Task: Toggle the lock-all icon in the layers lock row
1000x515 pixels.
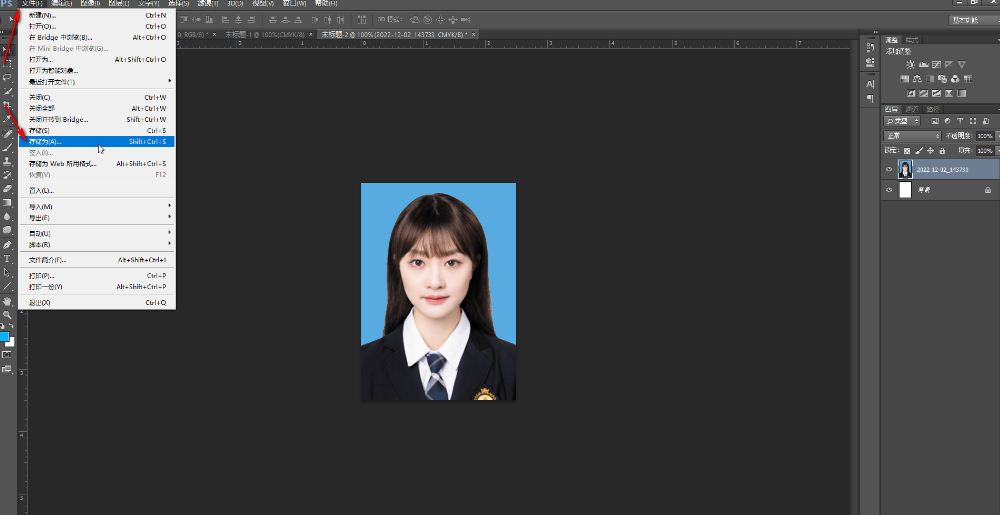Action: pyautogui.click(x=944, y=150)
